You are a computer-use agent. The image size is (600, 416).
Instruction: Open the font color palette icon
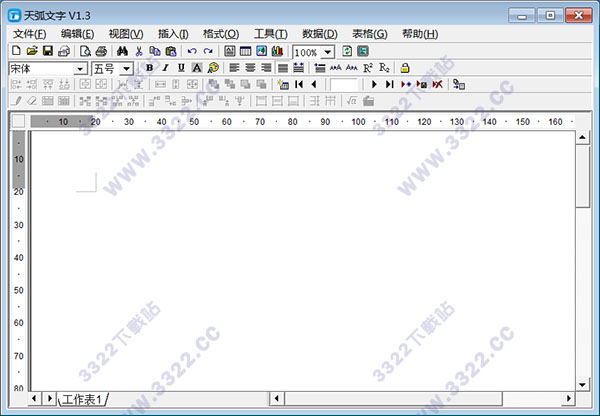pyautogui.click(x=213, y=68)
